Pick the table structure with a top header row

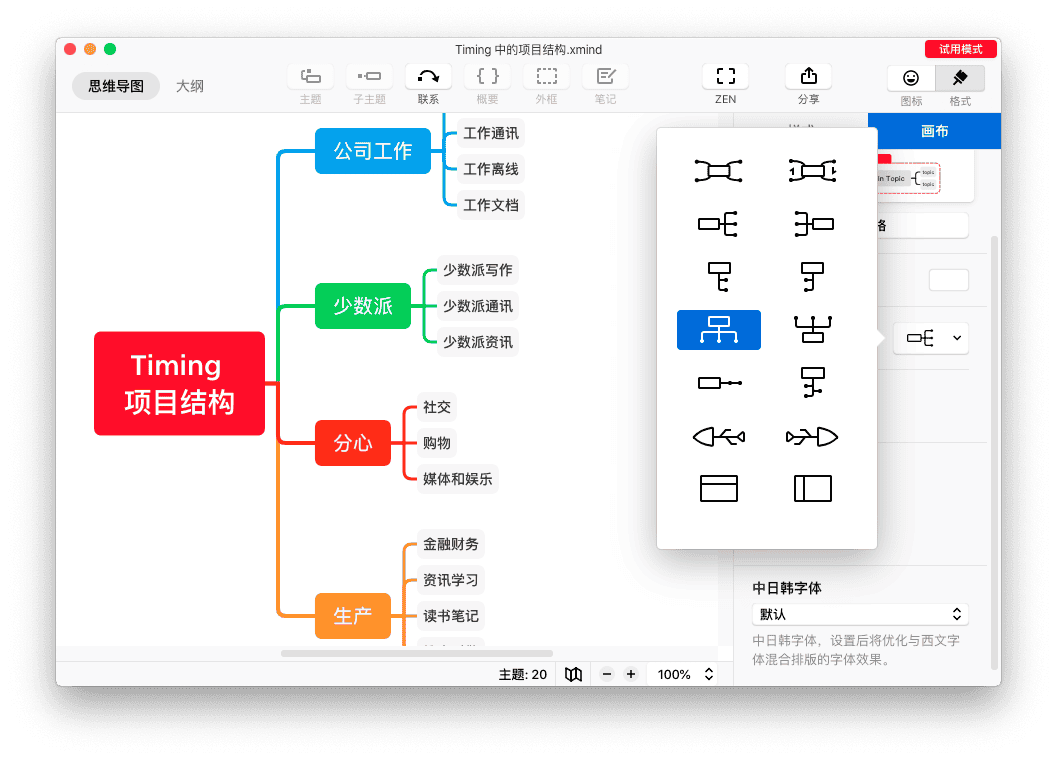click(x=719, y=489)
